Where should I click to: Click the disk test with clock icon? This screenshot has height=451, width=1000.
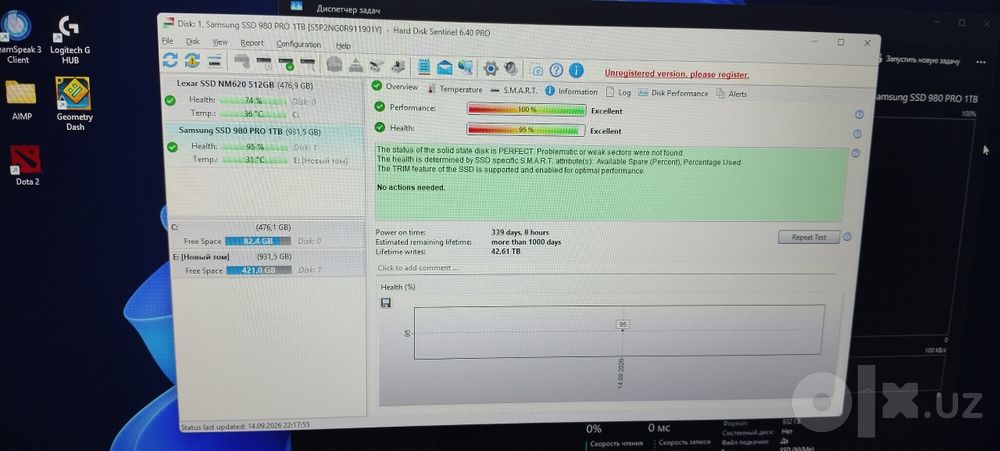pos(263,63)
